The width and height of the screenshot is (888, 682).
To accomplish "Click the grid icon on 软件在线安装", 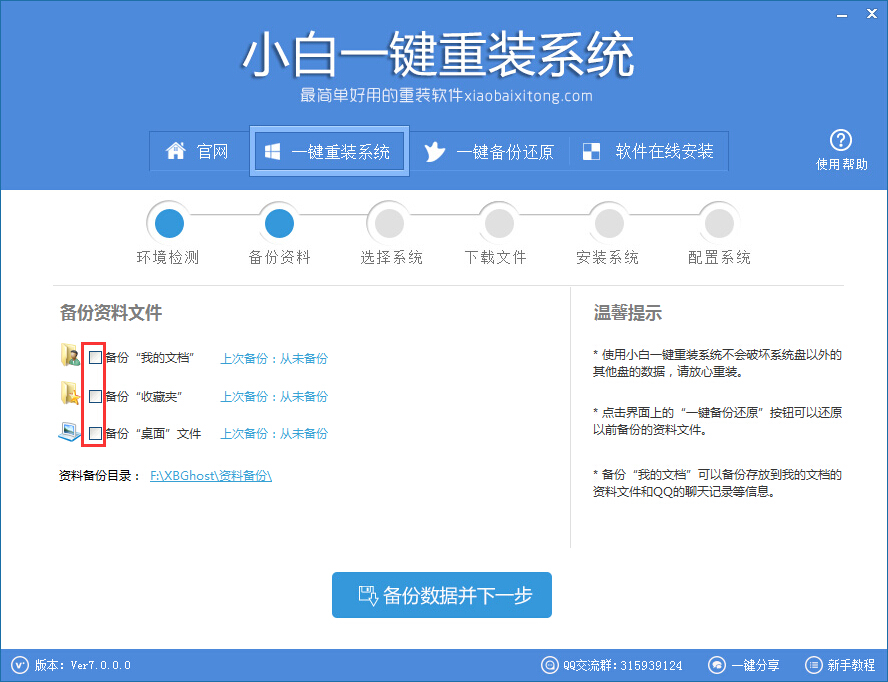I will pos(590,151).
